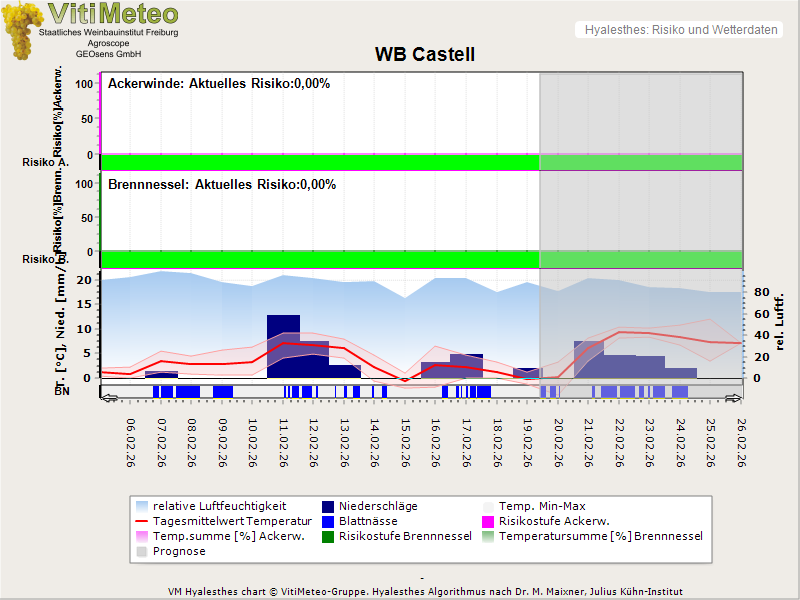Click the Risikostufe Brennnessel green legend icon
The image size is (800, 600).
327,536
